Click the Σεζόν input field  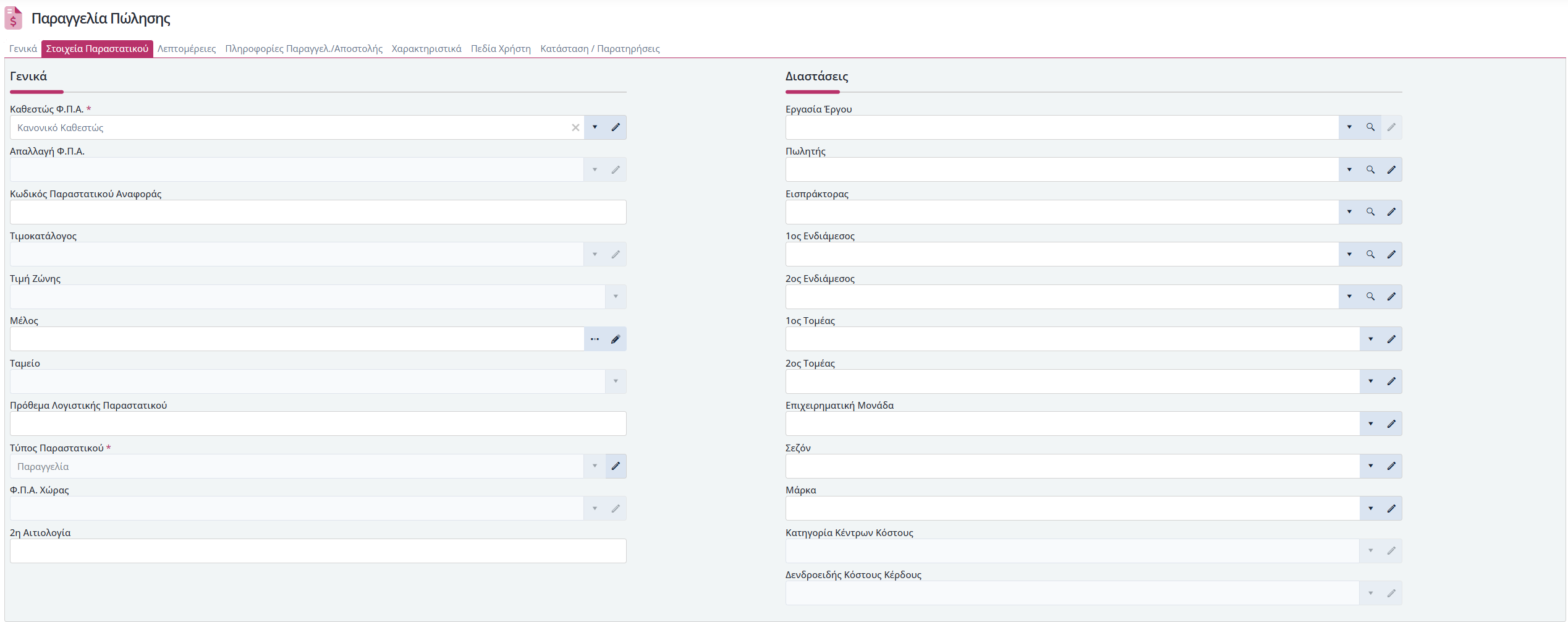click(1072, 466)
